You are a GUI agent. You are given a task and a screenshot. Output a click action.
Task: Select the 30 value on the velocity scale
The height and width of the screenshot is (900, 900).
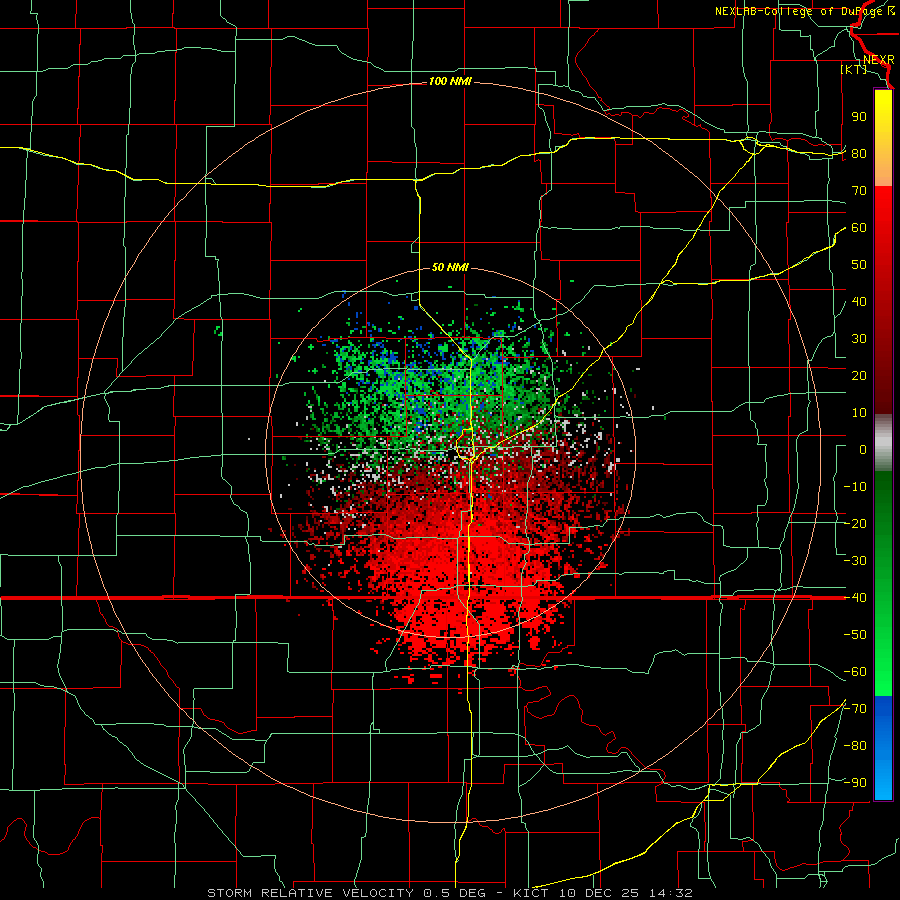(x=859, y=339)
